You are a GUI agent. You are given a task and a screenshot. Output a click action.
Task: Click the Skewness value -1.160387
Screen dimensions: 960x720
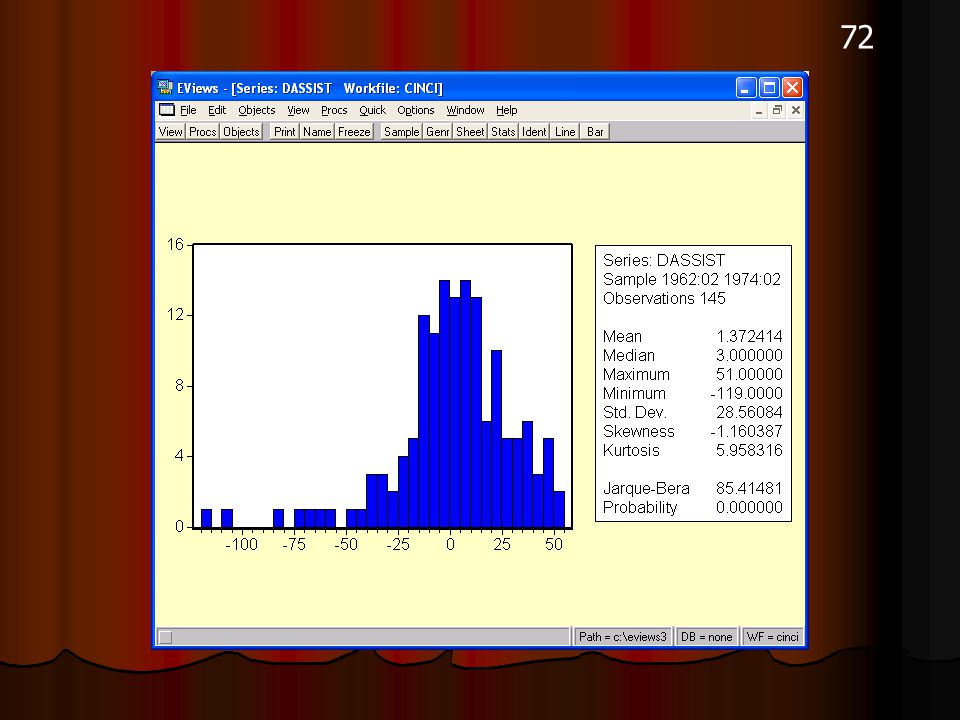[746, 431]
